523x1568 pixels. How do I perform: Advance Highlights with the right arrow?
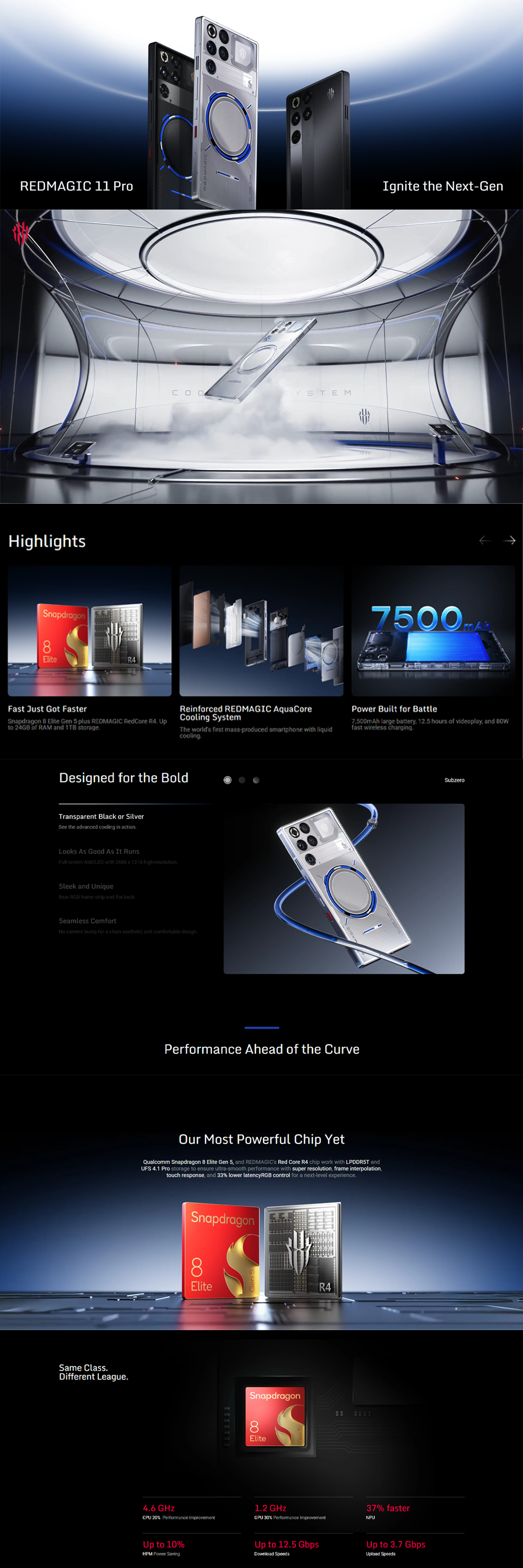(x=509, y=540)
